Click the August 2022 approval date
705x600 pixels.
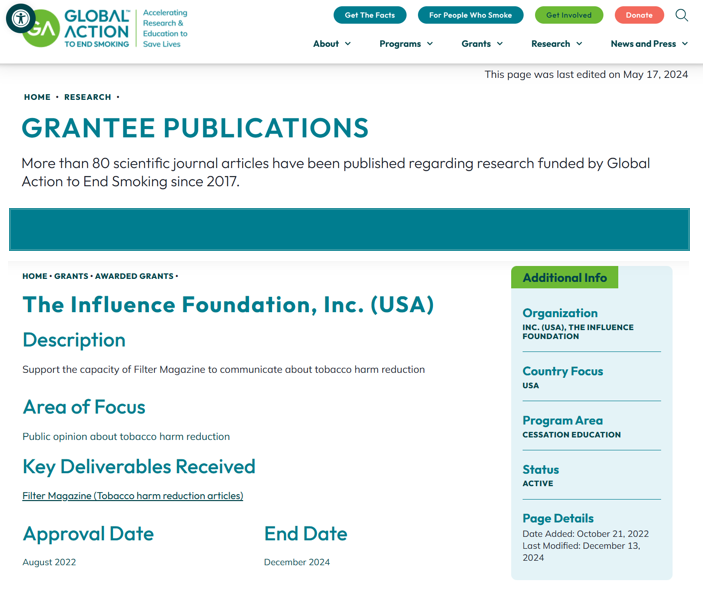49,562
